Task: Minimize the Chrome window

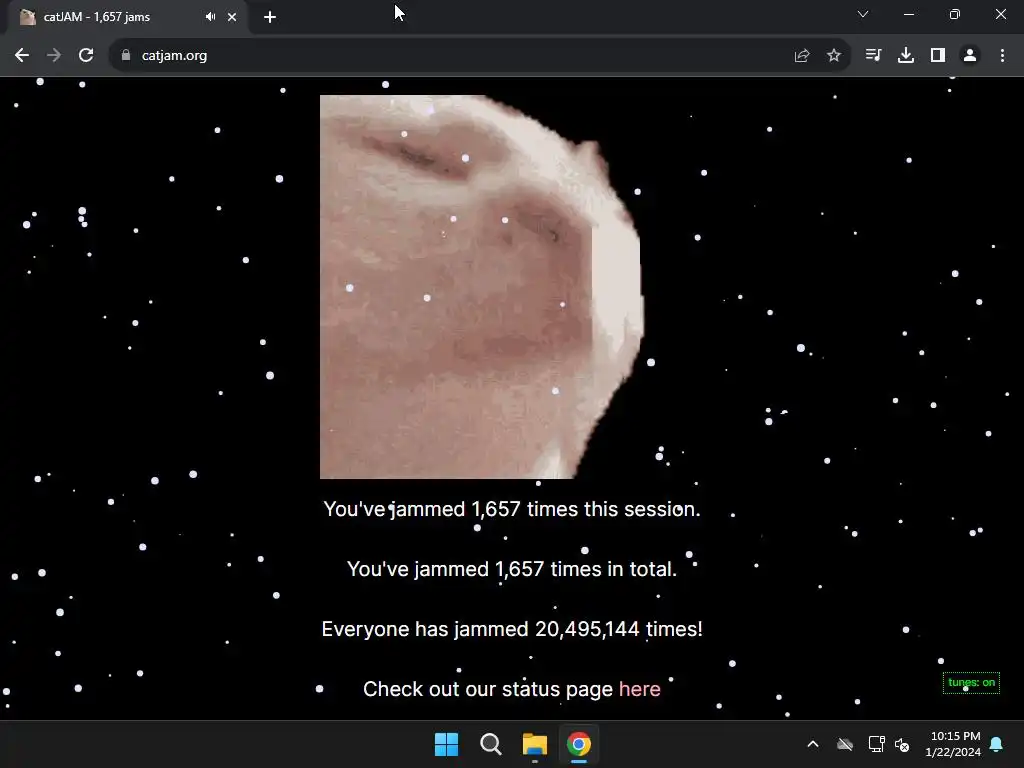Action: point(909,14)
